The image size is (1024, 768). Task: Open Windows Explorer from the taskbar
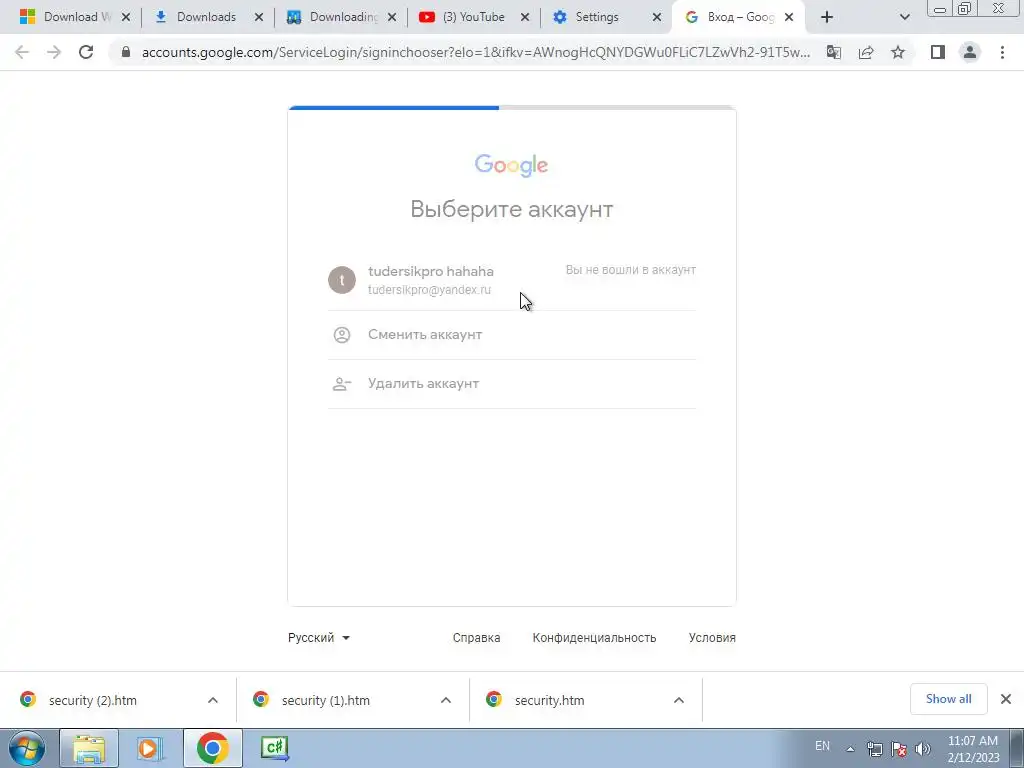(x=89, y=748)
